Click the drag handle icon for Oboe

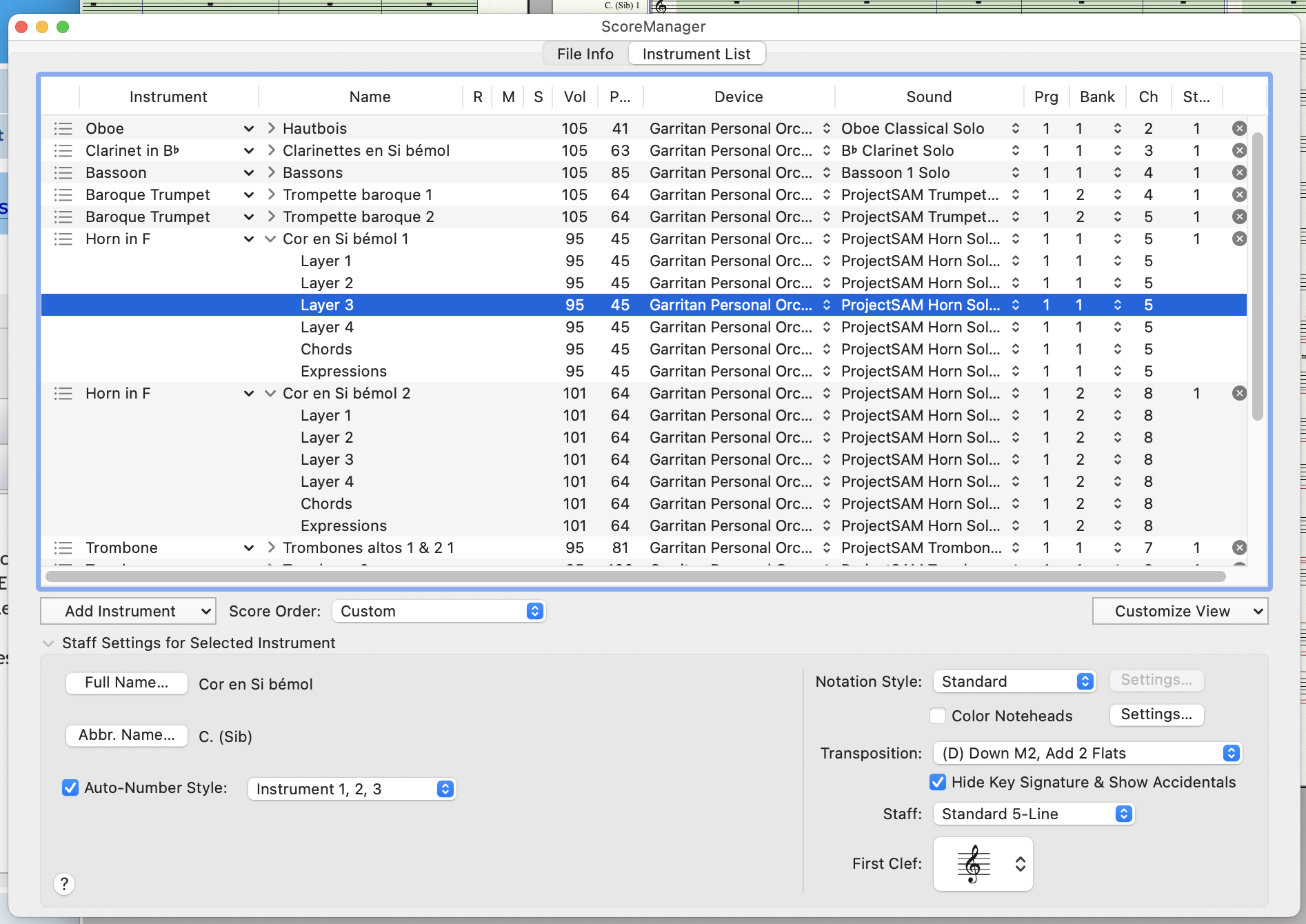pos(63,129)
